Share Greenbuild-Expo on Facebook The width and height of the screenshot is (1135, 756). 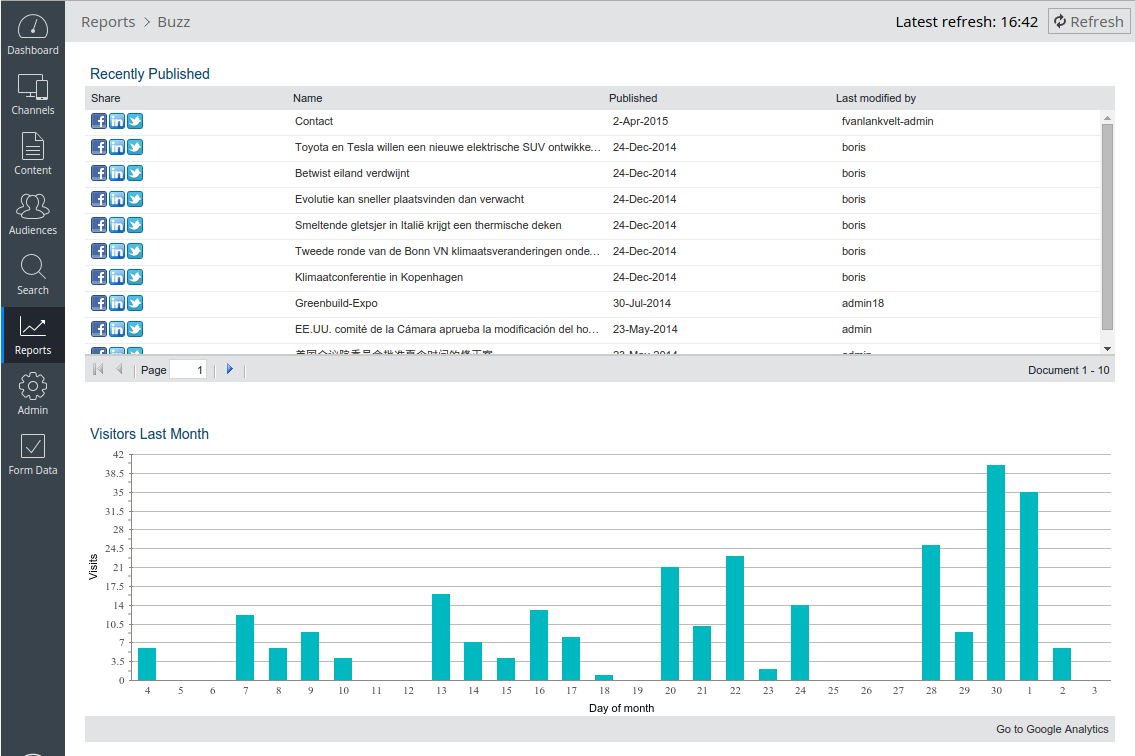point(98,303)
